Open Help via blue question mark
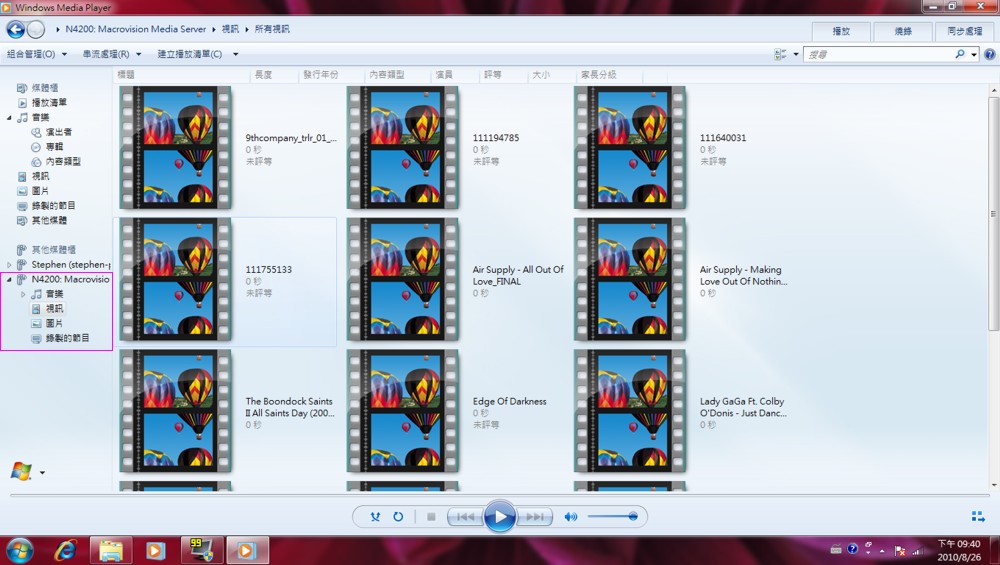This screenshot has width=1000, height=565. click(989, 55)
